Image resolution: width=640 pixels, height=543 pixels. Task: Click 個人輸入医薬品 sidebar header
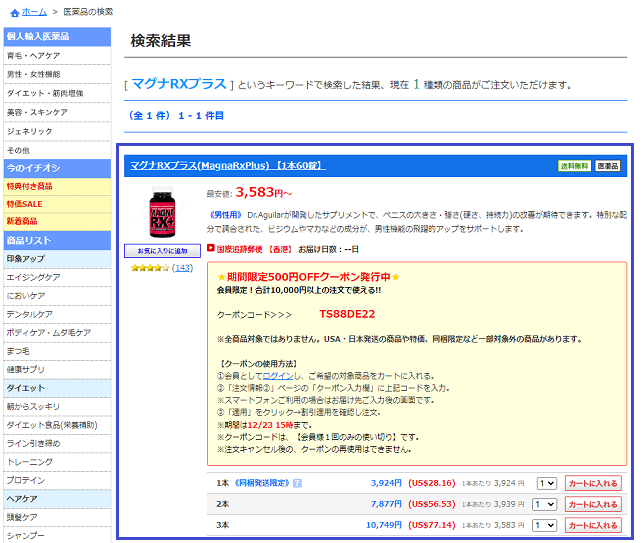click(x=57, y=37)
